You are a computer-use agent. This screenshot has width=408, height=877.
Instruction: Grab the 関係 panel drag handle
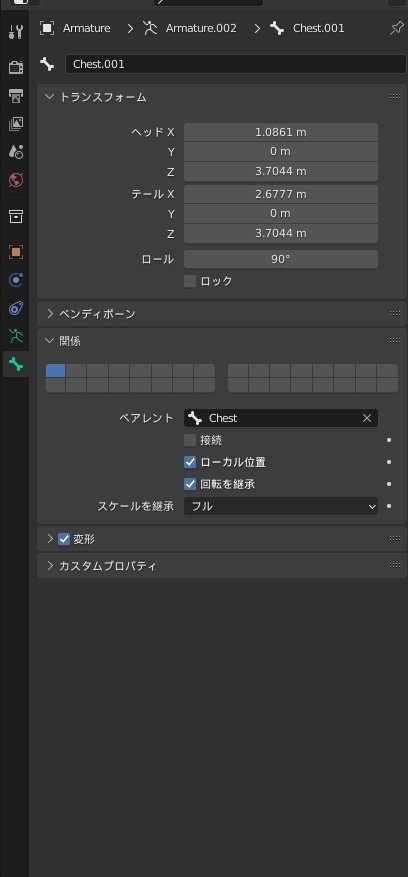(x=395, y=341)
